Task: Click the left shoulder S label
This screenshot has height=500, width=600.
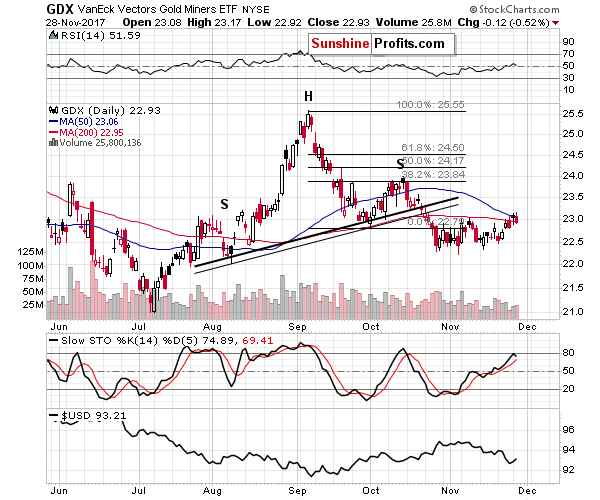Action: pos(224,204)
